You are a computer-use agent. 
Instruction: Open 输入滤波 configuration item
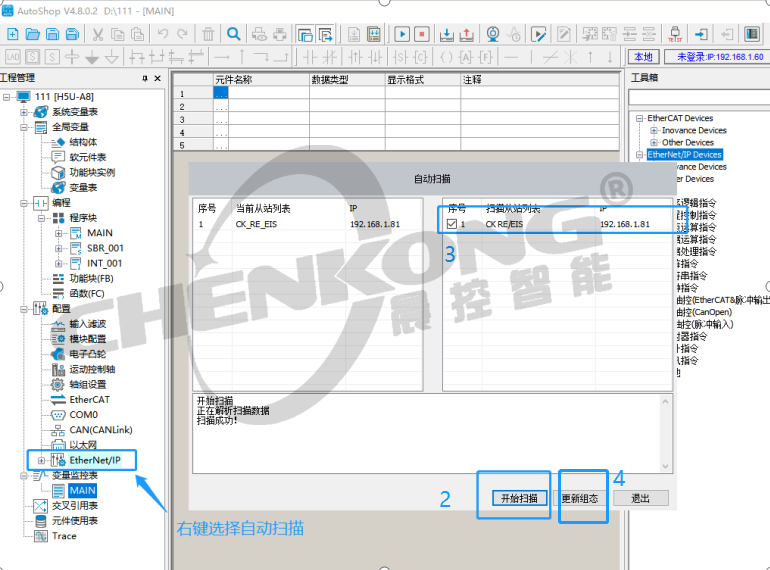pos(87,324)
